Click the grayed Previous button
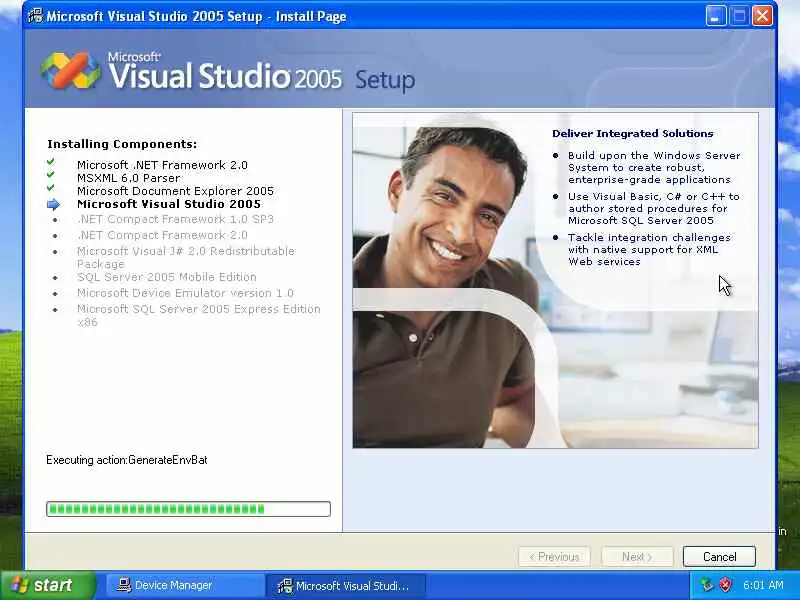The width and height of the screenshot is (800, 600). (554, 557)
